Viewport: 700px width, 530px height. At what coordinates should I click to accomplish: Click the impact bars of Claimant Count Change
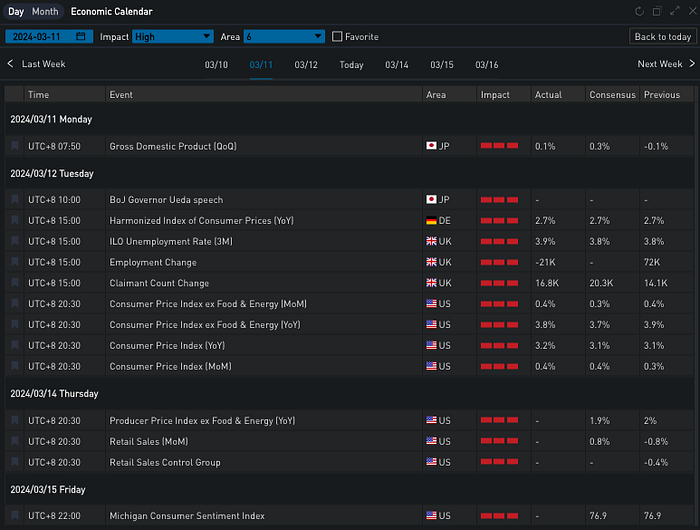point(499,283)
